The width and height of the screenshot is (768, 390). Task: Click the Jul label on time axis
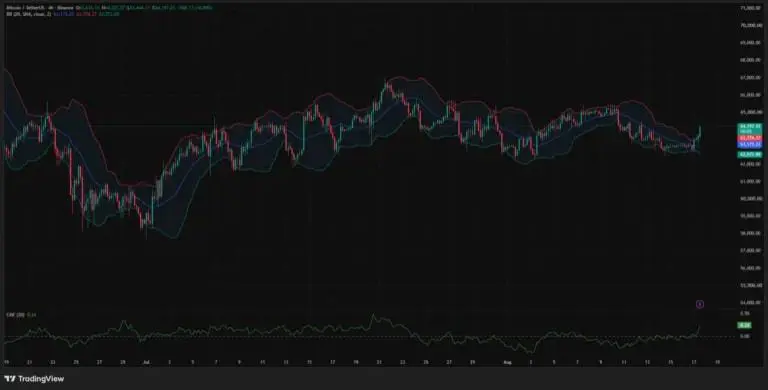[146, 362]
